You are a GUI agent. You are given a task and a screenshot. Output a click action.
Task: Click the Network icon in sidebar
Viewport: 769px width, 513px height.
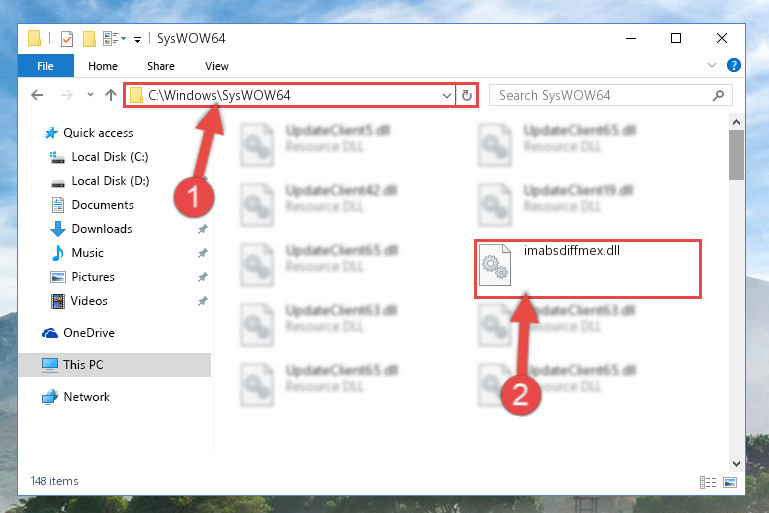coord(50,397)
